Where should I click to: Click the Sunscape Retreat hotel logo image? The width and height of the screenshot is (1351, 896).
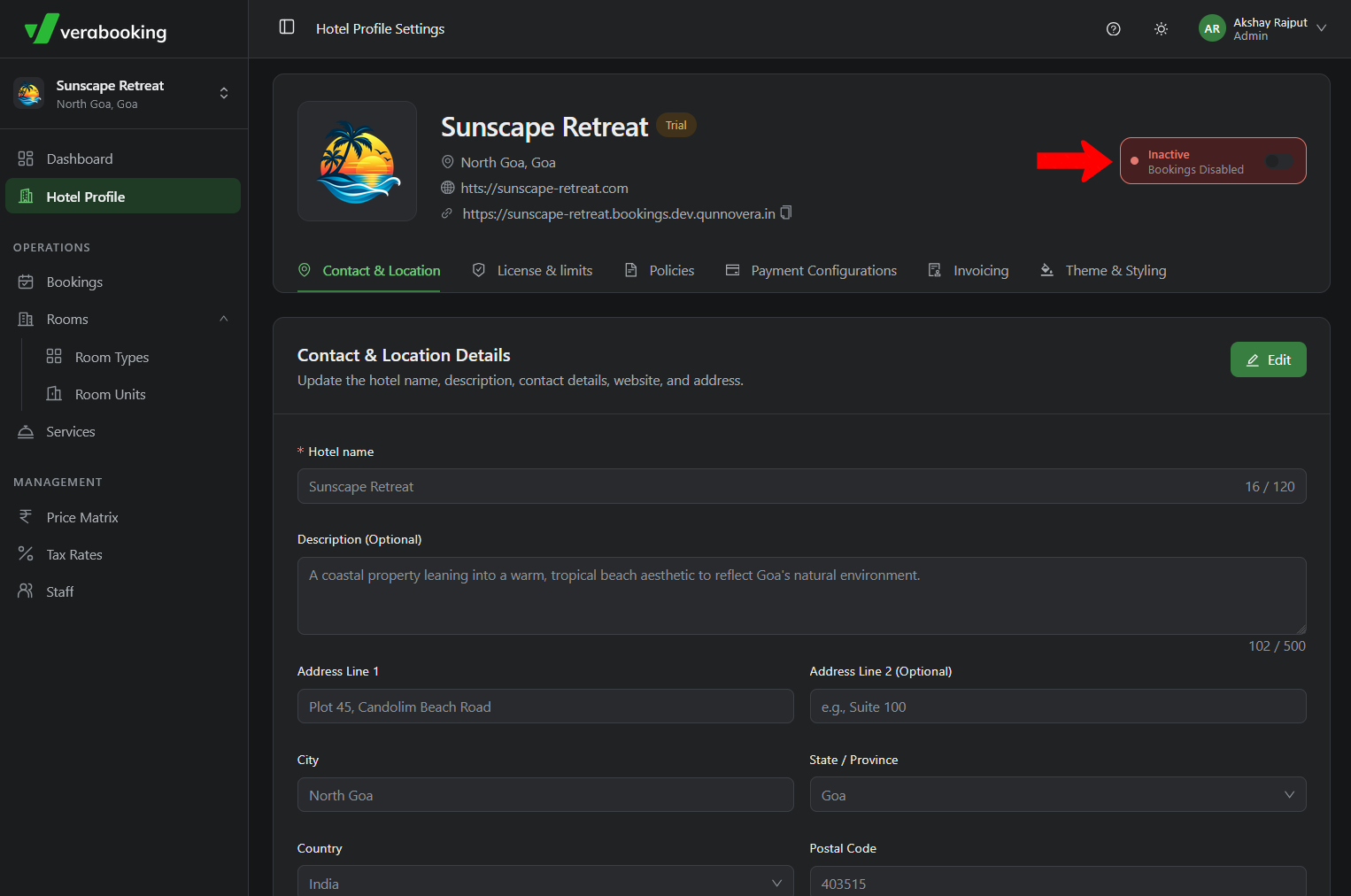click(358, 161)
